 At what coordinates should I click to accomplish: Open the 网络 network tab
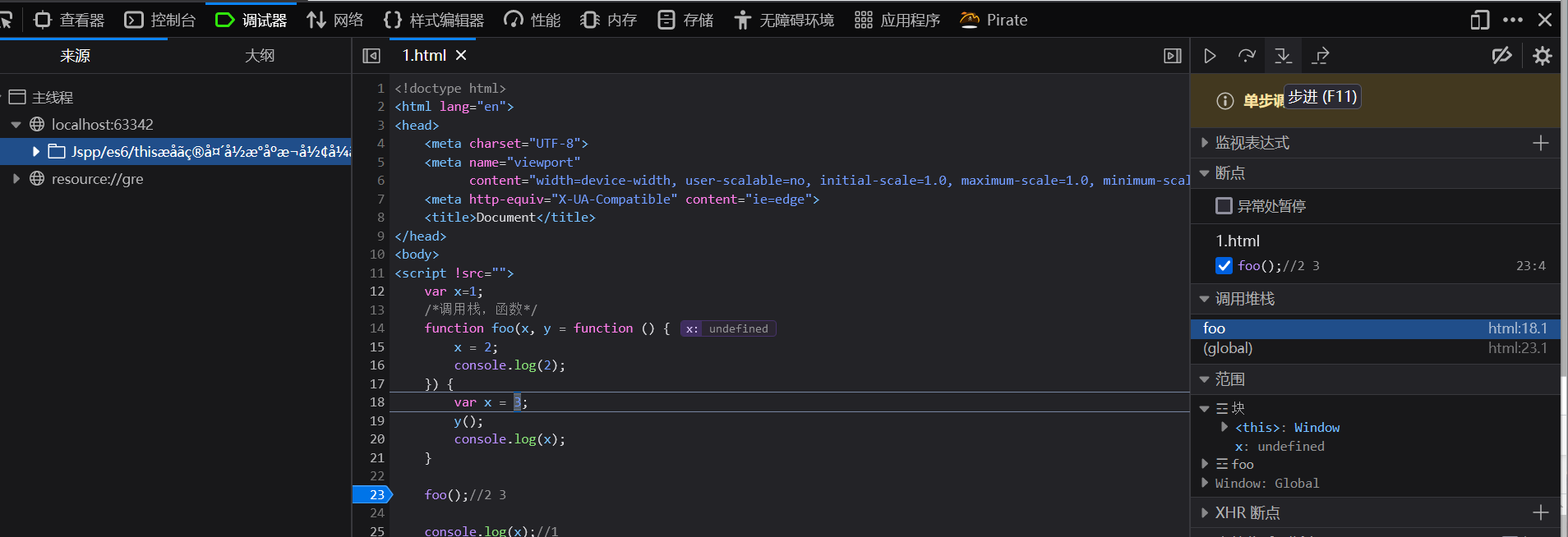coord(334,20)
